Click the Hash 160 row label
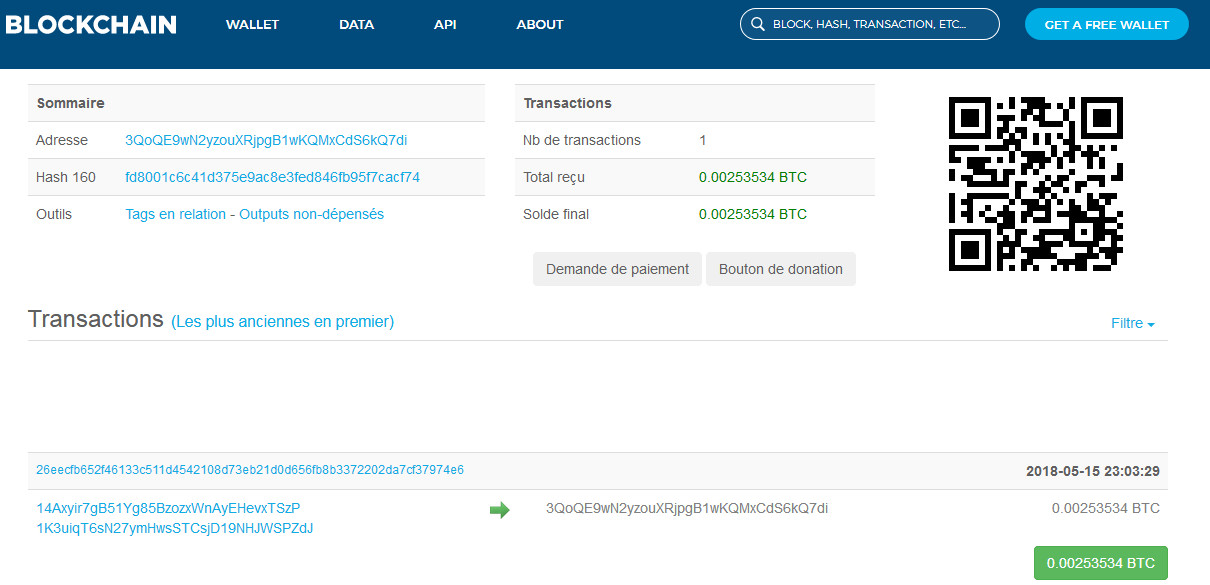Image resolution: width=1210 pixels, height=585 pixels. 66,177
